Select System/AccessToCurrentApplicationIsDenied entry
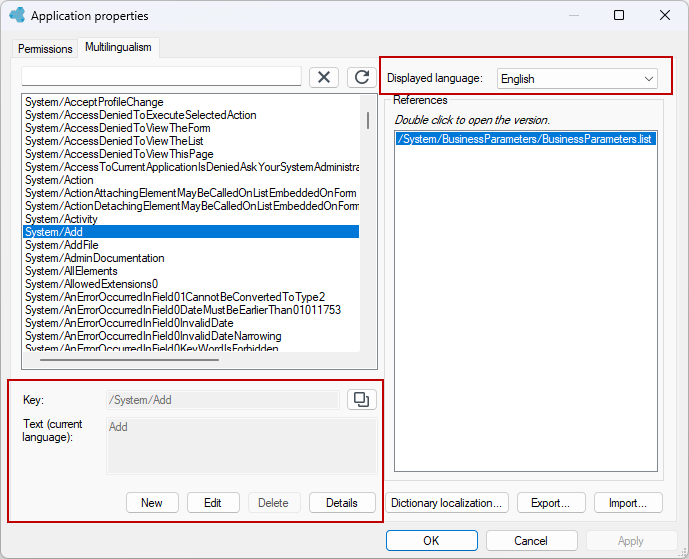The height and width of the screenshot is (559, 689). tap(191, 167)
